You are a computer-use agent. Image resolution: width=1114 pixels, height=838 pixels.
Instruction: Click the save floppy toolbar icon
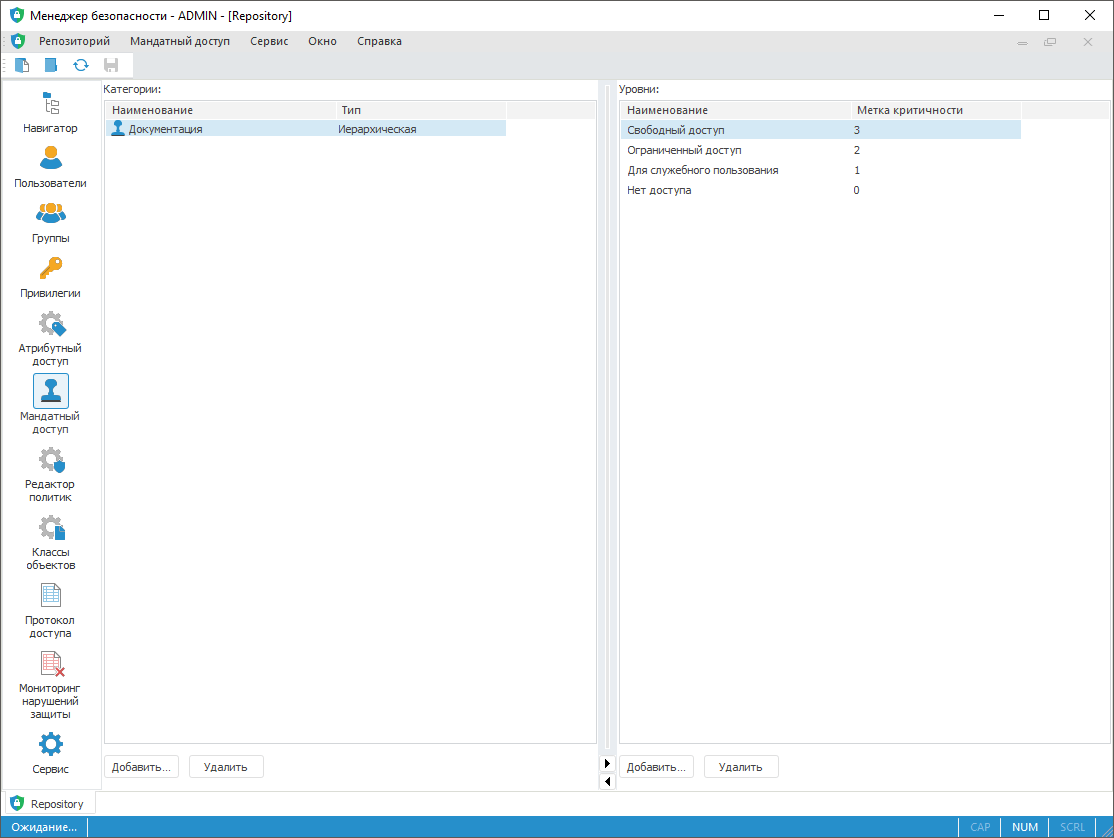coord(111,65)
